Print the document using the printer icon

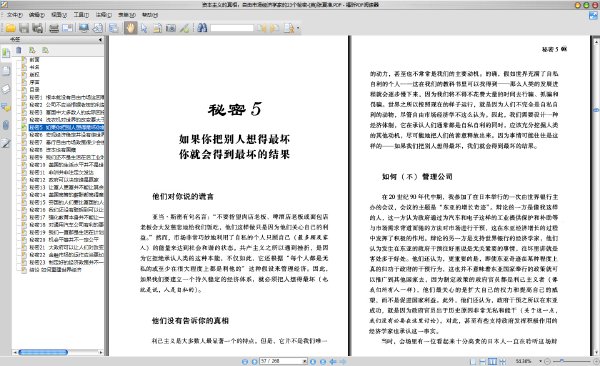54,28
